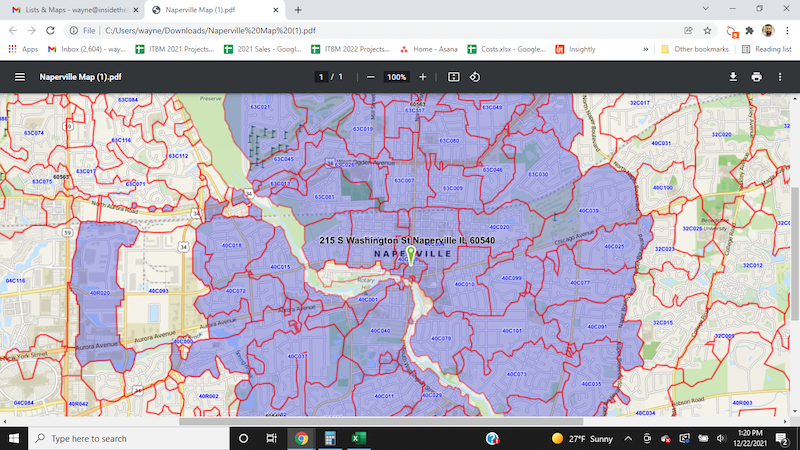Zoom out the PDF with minus button
The height and width of the screenshot is (450, 800).
coord(371,77)
